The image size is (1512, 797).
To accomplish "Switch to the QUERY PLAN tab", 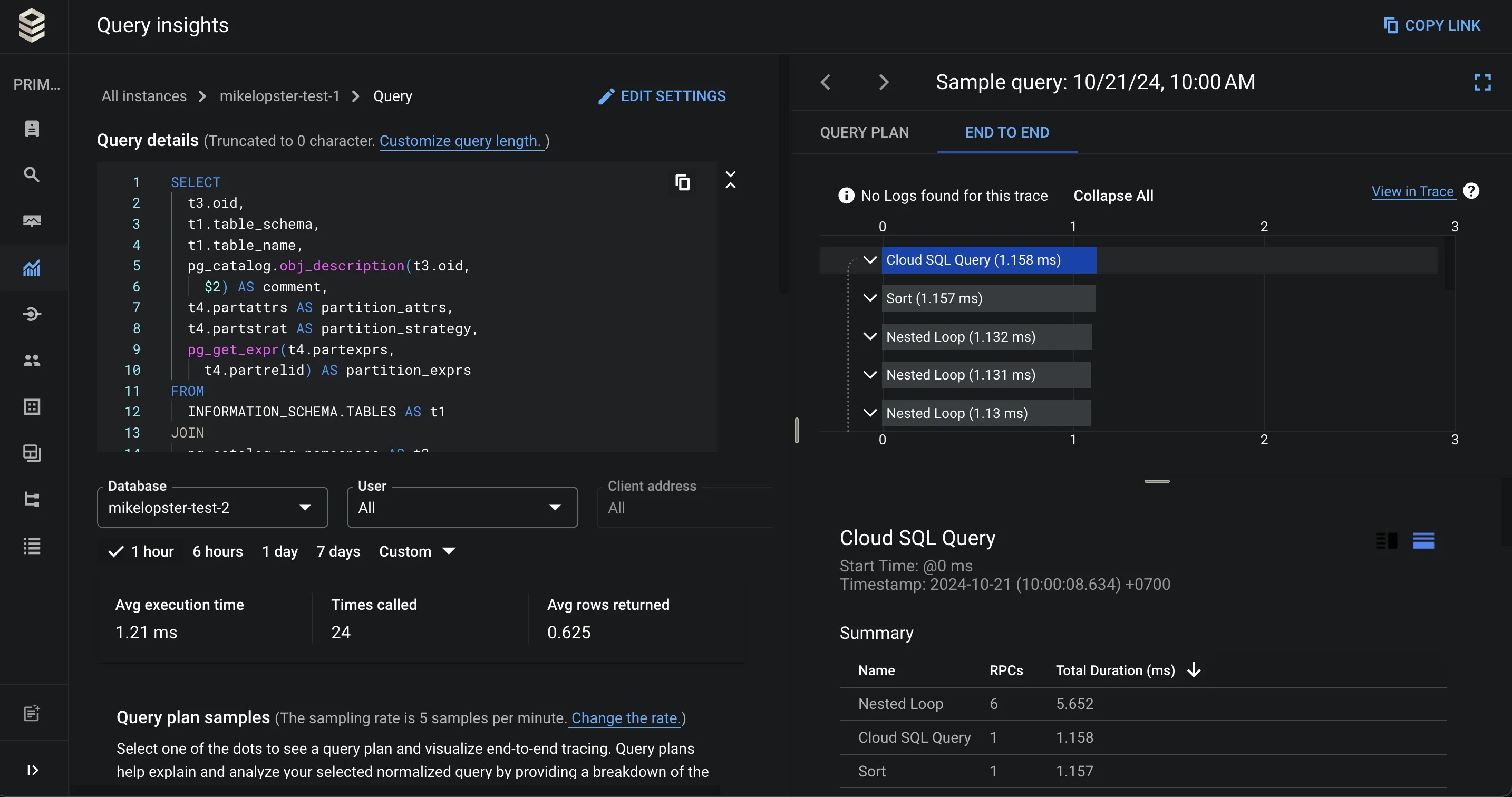I will 864,132.
